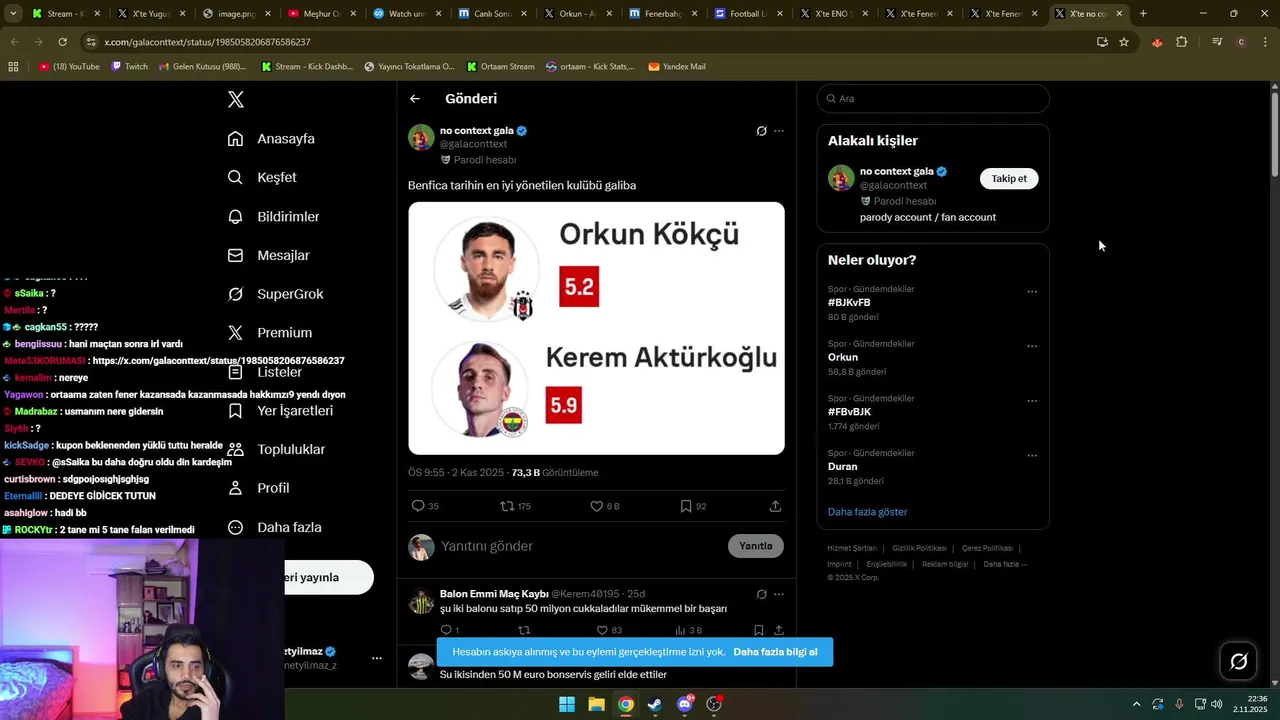1280x720 pixels.
Task: Bookmark the post showing 92 bookmarks
Action: click(686, 506)
